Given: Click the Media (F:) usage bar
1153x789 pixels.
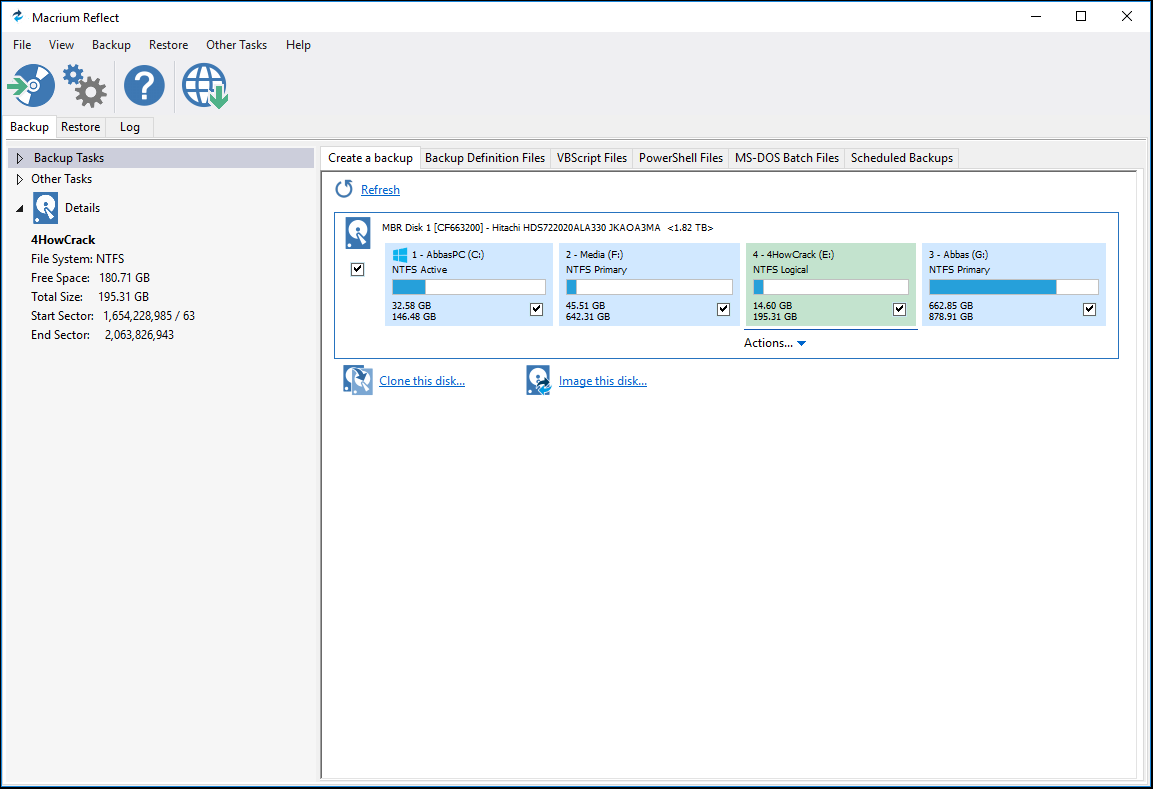Looking at the screenshot, I should 649,287.
